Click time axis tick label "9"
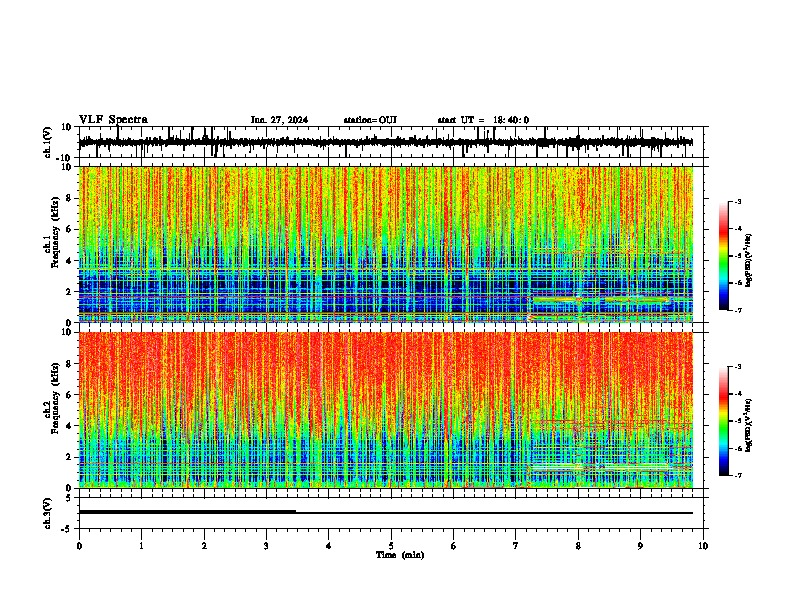This screenshot has height=612, width=792. coord(640,546)
